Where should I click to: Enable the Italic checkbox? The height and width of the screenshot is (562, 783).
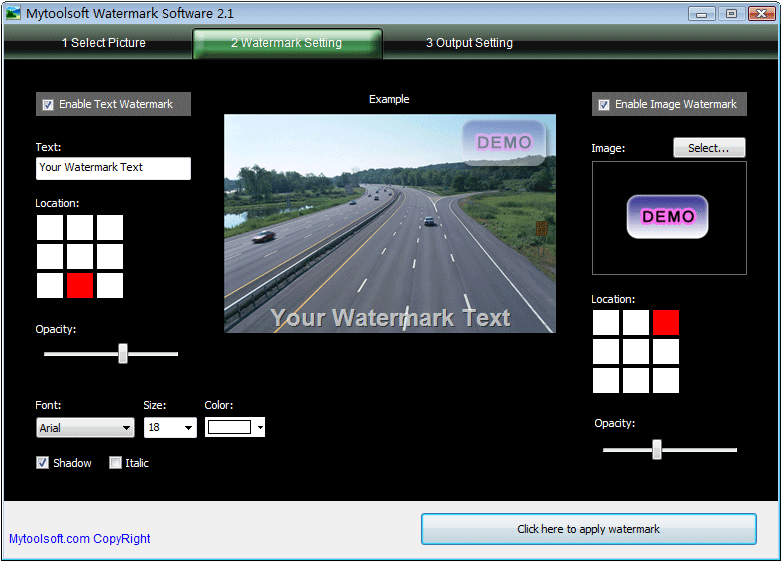(x=115, y=463)
